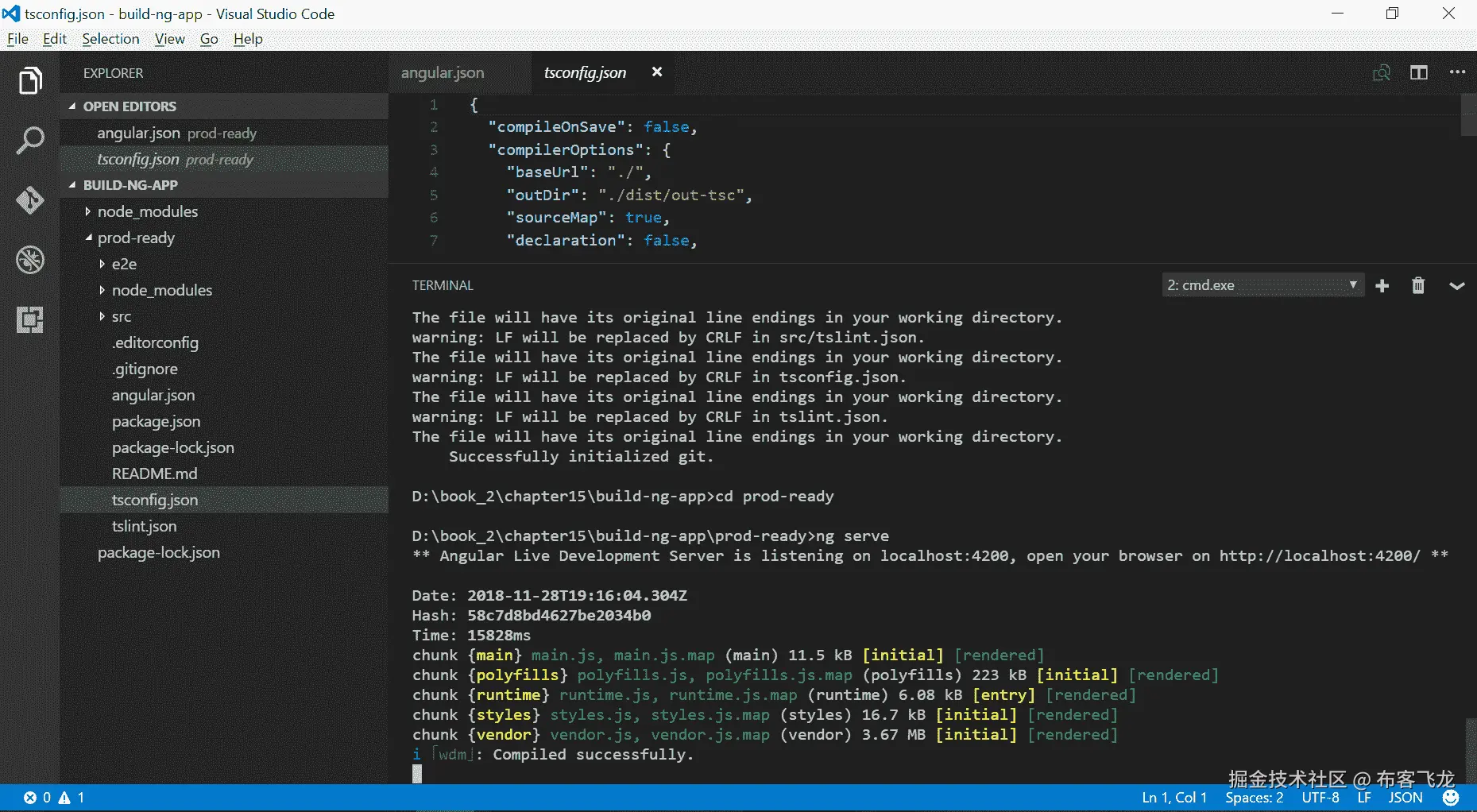Place cursor on "compileOnSave" line in editor

point(592,127)
